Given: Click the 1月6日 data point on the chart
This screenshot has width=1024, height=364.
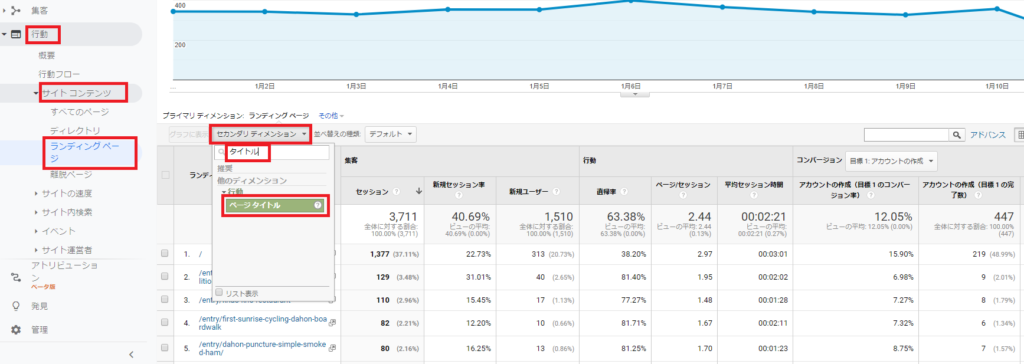Looking at the screenshot, I should point(631,1).
